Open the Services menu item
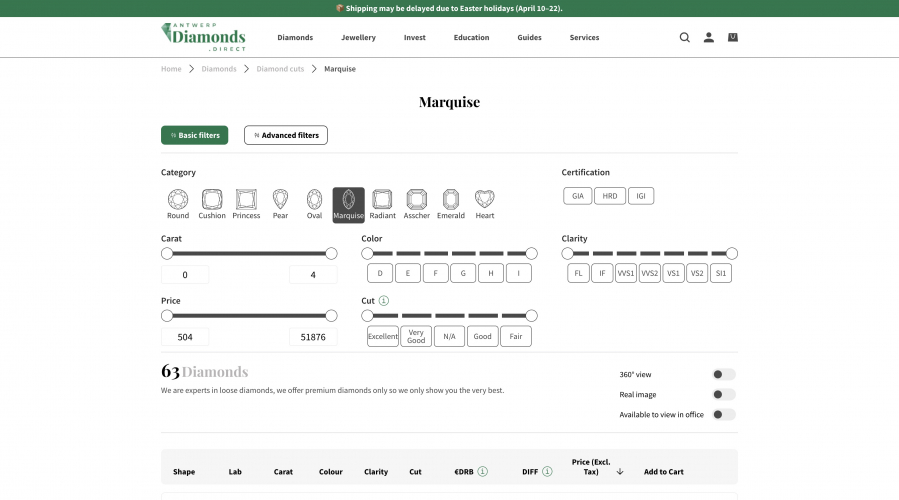Image resolution: width=899 pixels, height=500 pixels. [x=584, y=38]
